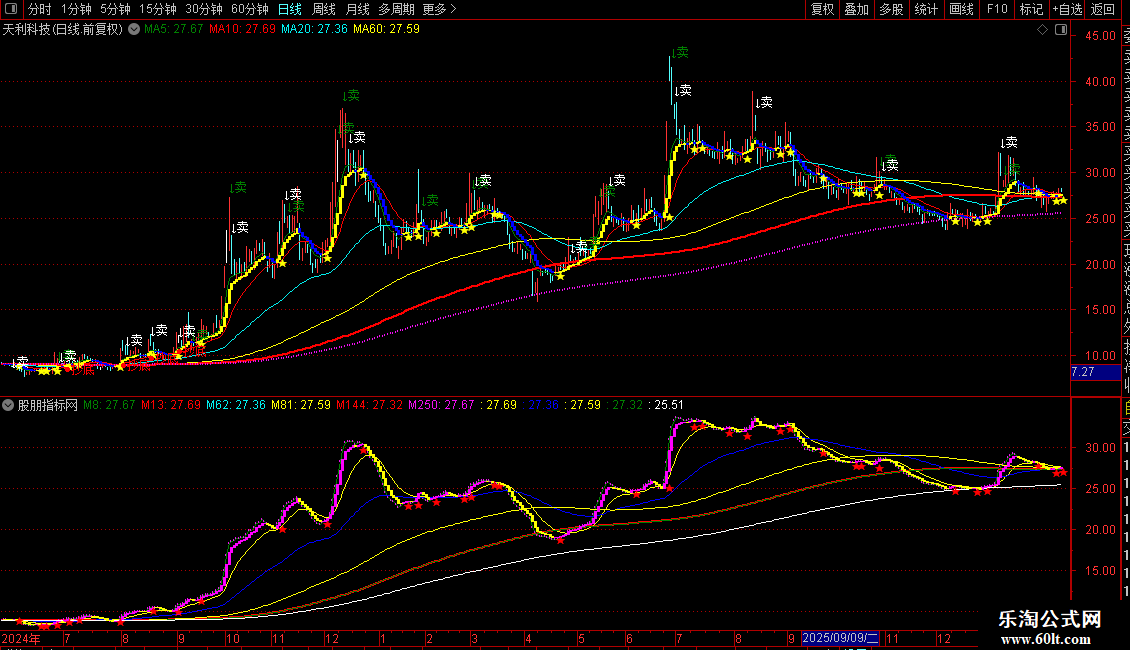Switch to the 60分钟 period

249,9
